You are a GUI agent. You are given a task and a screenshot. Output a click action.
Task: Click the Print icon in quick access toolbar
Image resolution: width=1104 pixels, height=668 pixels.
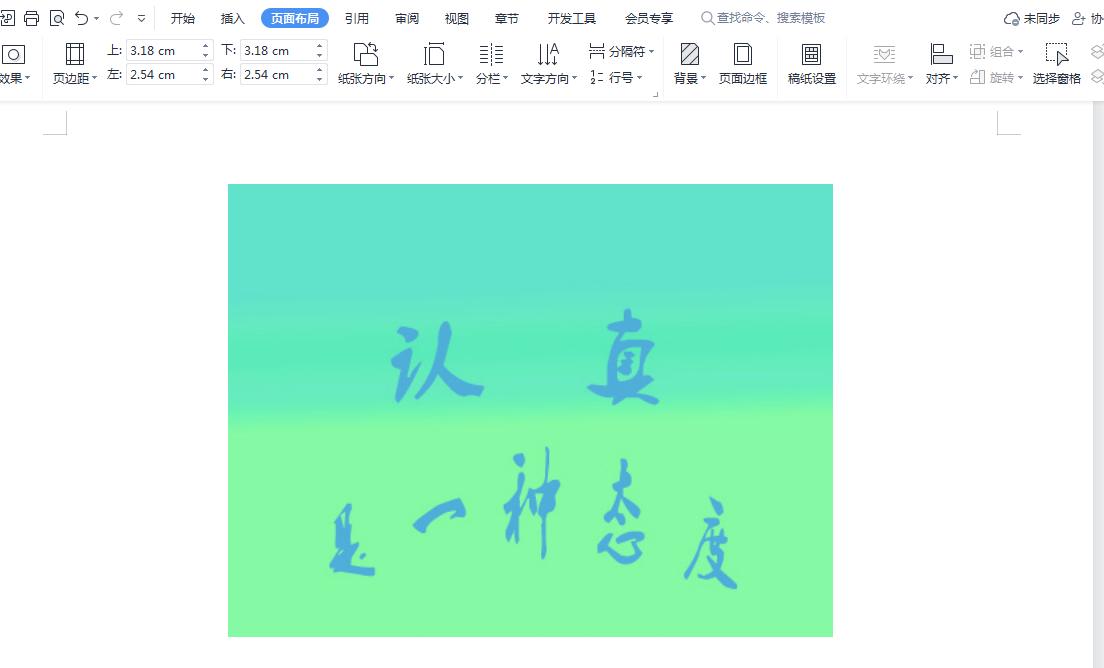tap(33, 17)
